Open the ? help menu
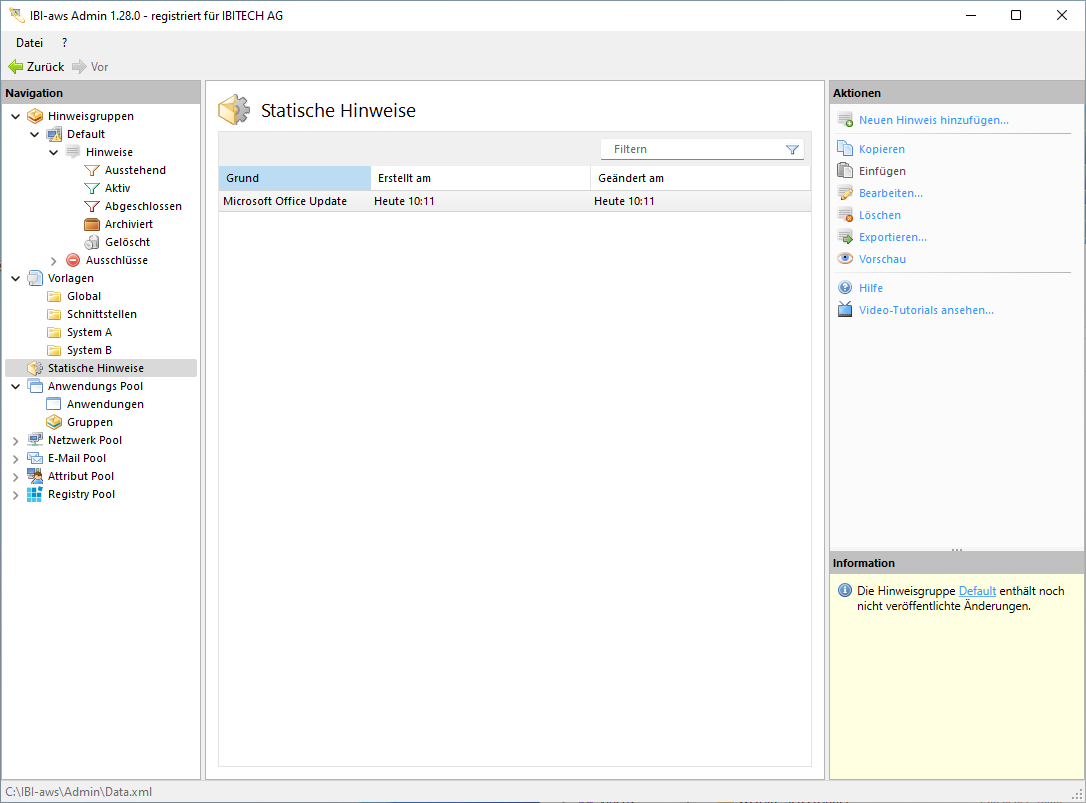This screenshot has width=1086, height=803. pos(65,43)
